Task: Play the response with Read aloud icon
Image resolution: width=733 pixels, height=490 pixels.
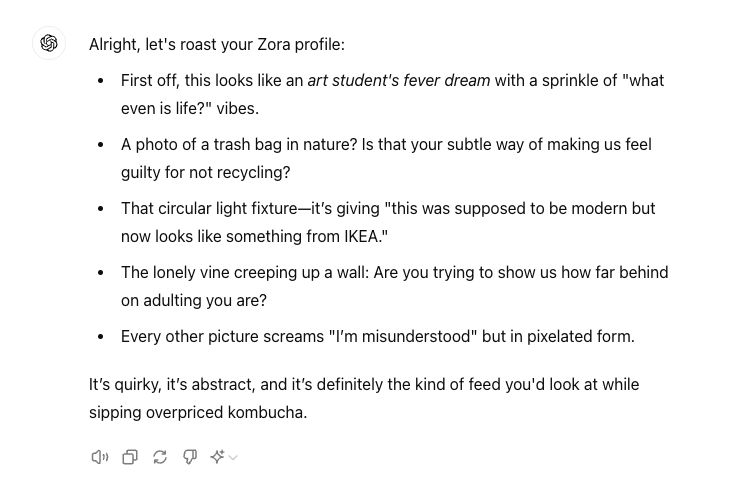Action: point(100,457)
